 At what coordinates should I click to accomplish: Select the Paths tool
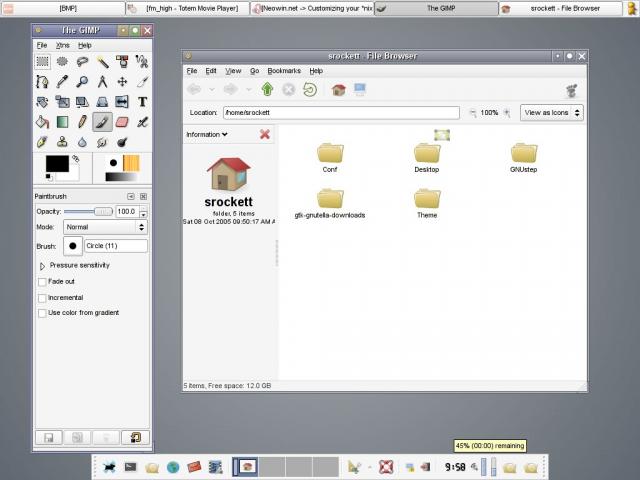tap(42, 82)
